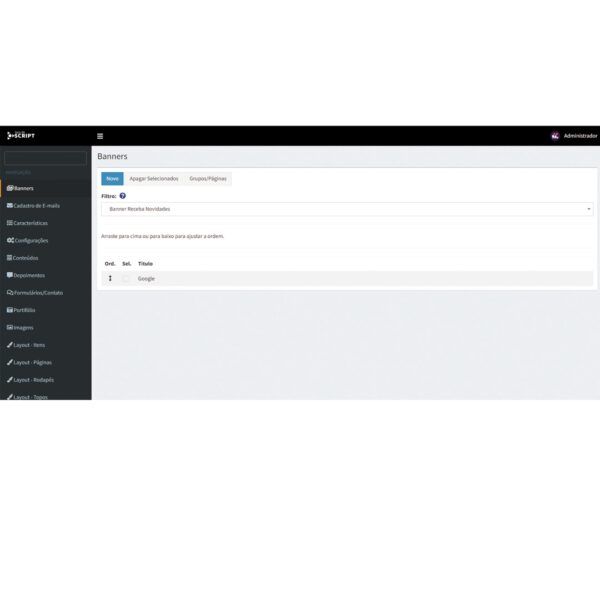Click the blue help icon beside Filtro
Viewport: 600px width, 600px height.
point(122,196)
